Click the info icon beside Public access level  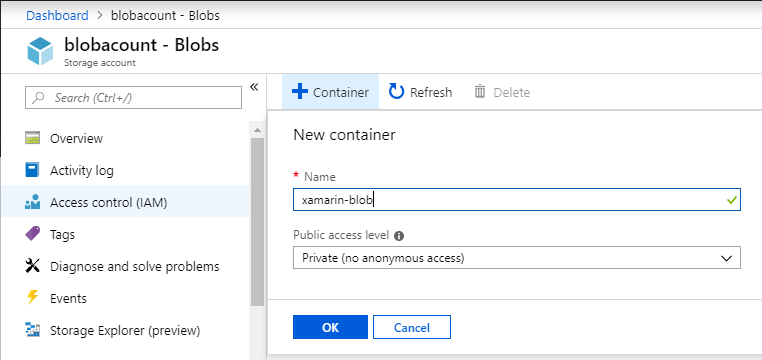coord(399,236)
